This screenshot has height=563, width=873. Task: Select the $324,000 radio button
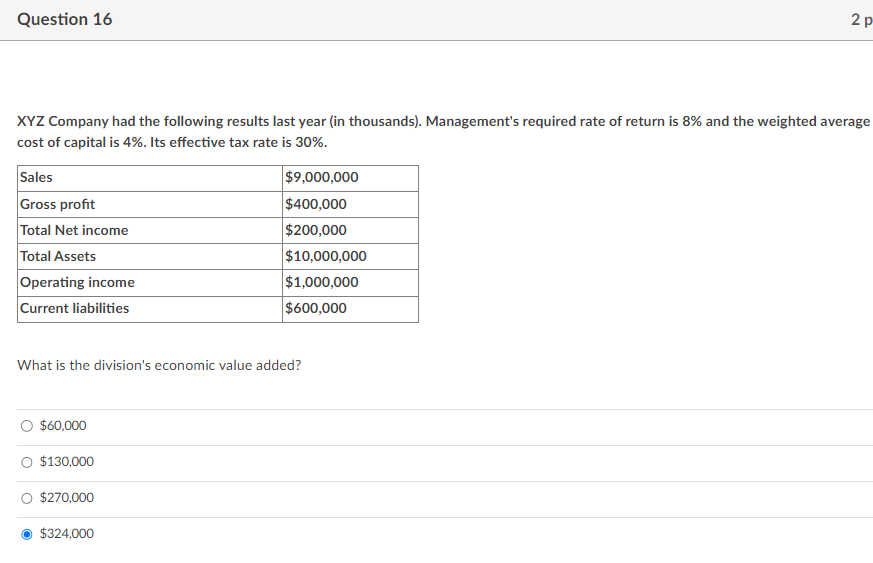27,534
